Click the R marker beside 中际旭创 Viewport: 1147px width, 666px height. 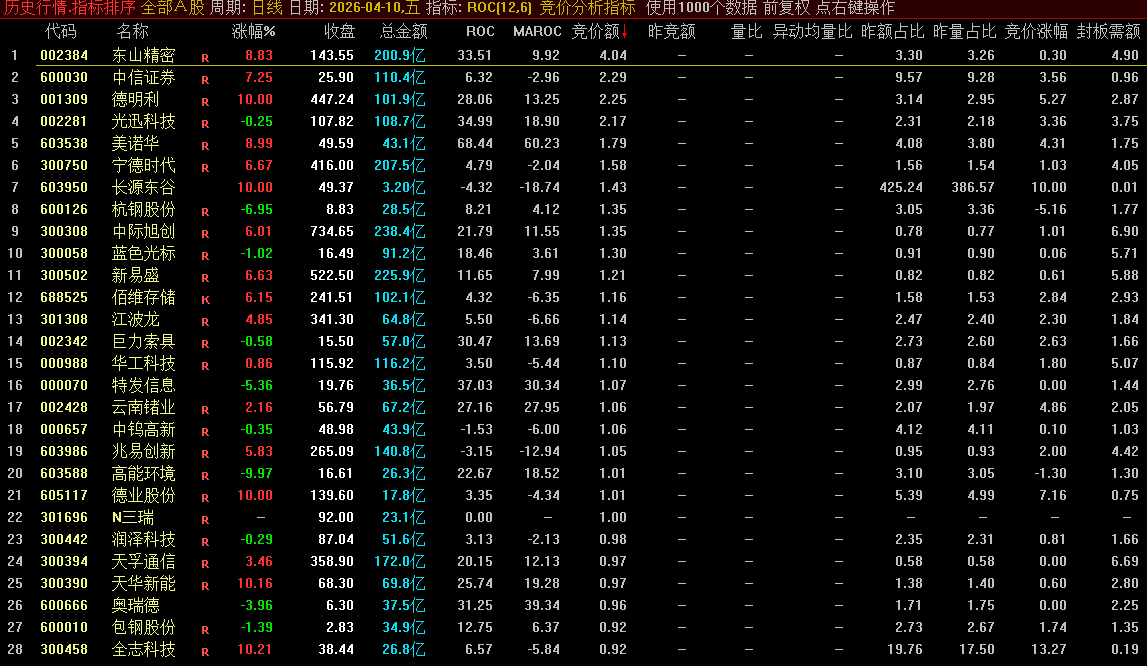pyautogui.click(x=205, y=233)
